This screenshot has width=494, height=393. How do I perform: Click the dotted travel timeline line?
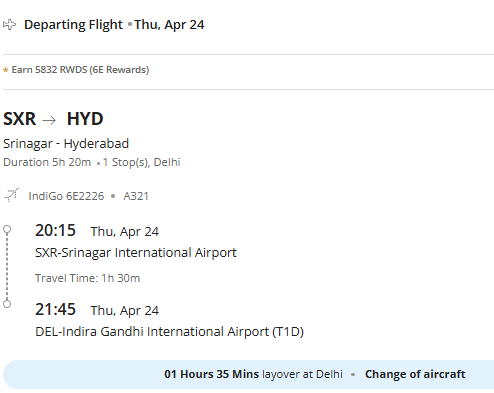7,267
